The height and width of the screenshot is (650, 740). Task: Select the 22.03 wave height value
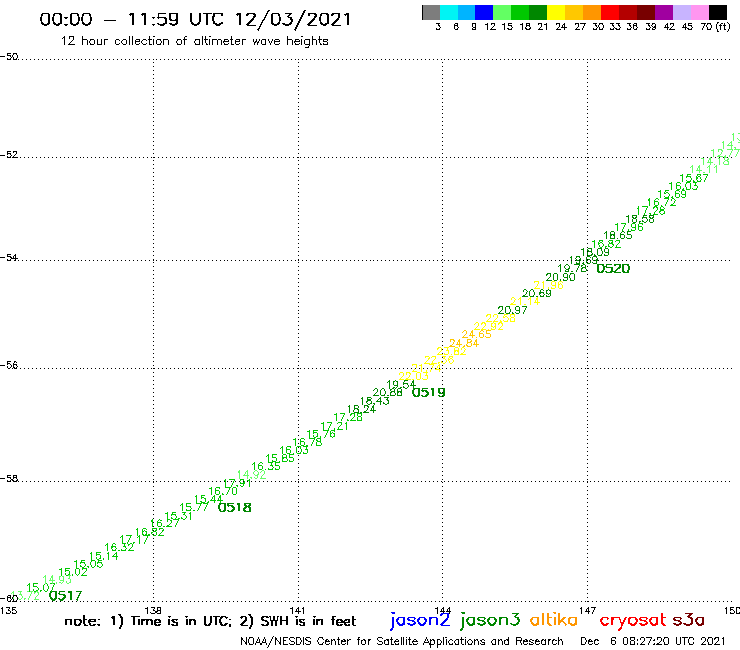pos(413,376)
